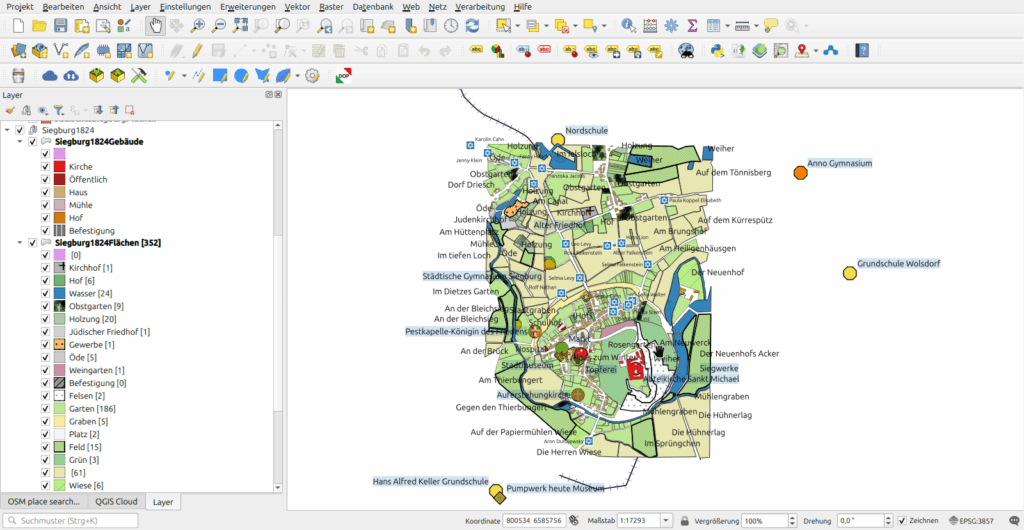Open the statistical summary sigma icon
This screenshot has height=530, width=1024.
click(693, 25)
